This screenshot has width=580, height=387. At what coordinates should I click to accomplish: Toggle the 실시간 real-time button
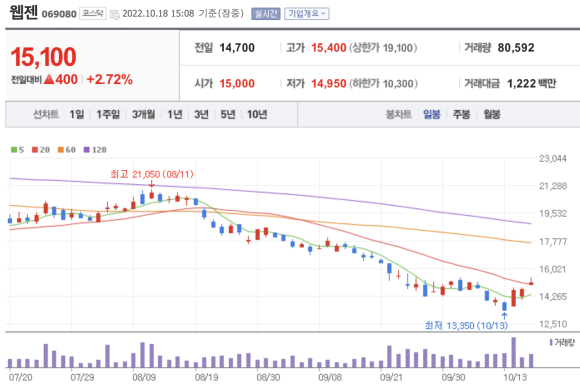pos(266,14)
